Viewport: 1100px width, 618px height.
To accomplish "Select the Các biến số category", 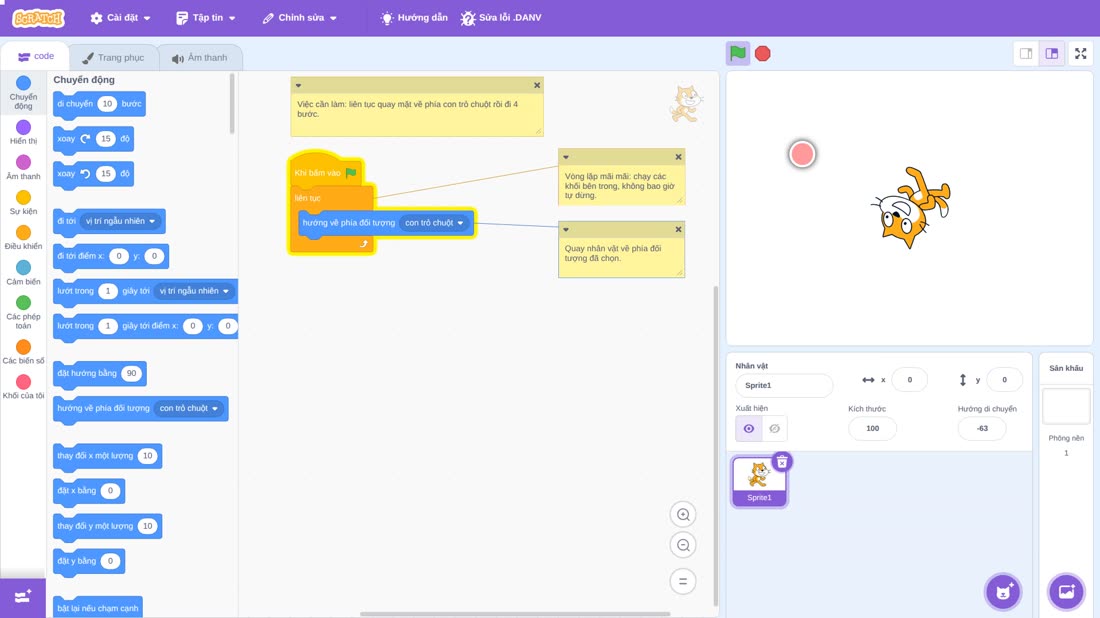I will (23, 352).
